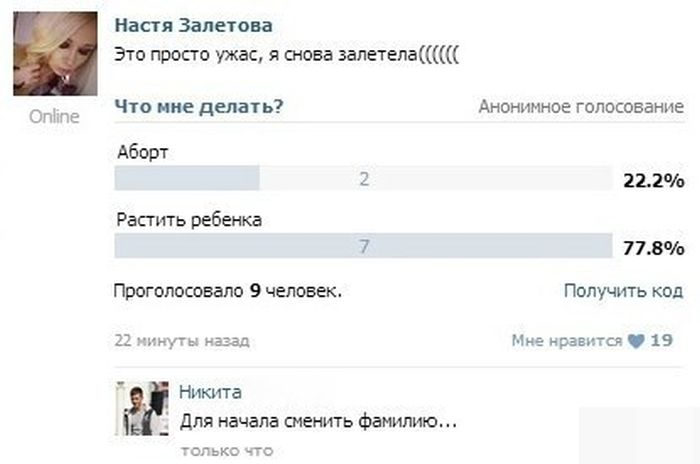The image size is (700, 464).
Task: Open the '22 минуты назад' post timestamp
Action: (x=182, y=341)
